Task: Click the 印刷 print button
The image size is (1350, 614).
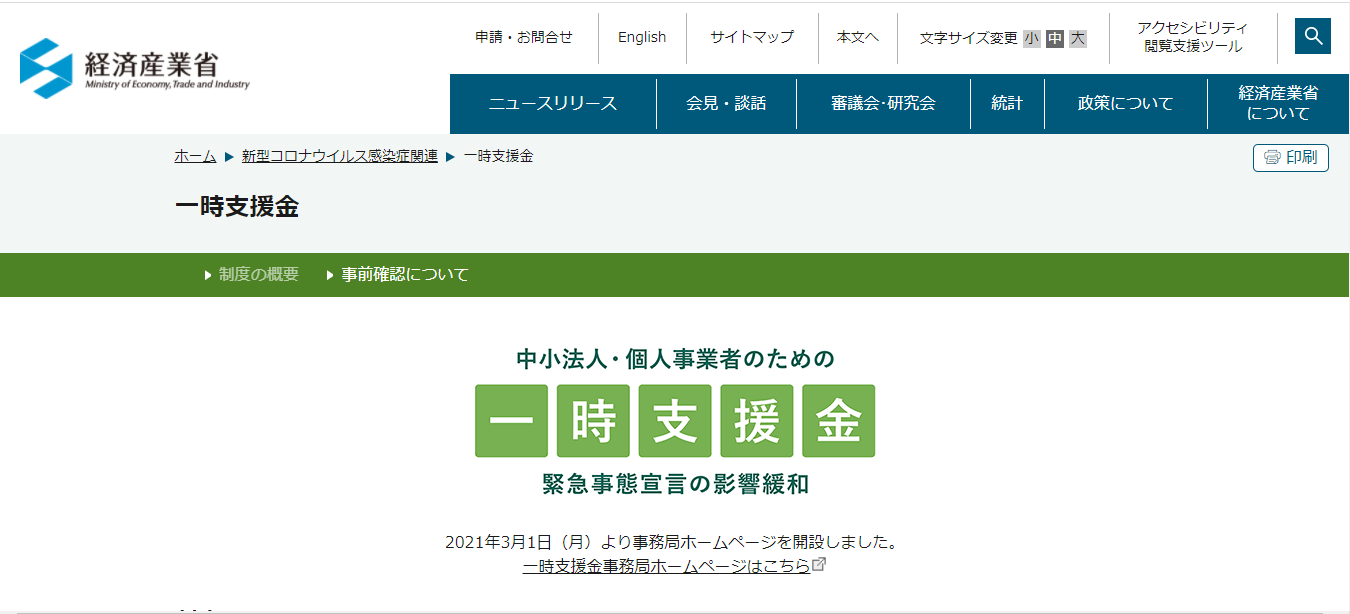Action: pos(1290,157)
